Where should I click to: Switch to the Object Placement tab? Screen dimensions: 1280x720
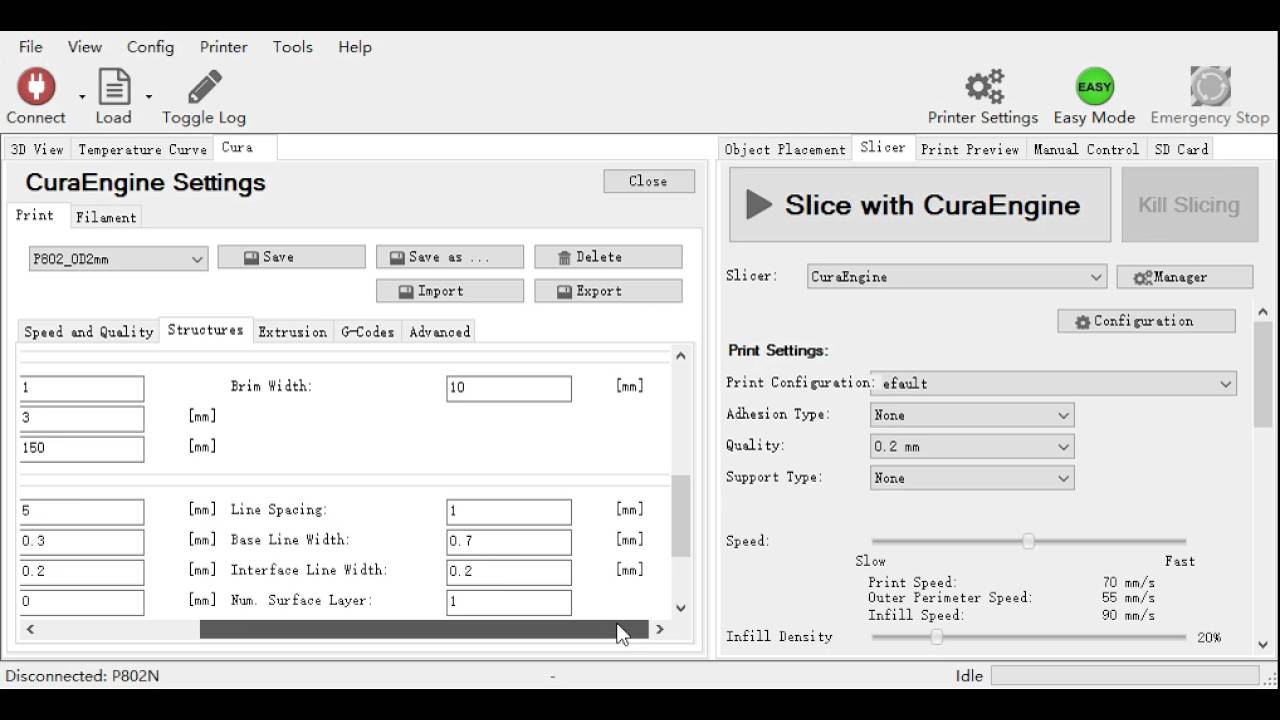tap(785, 149)
